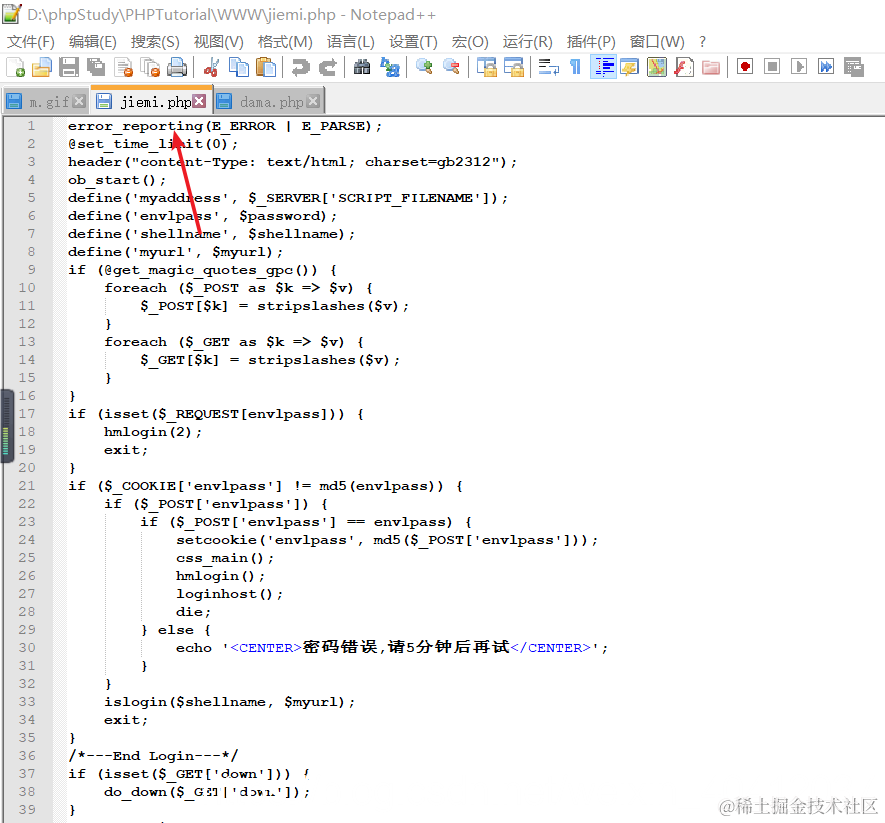
Task: Open user-defined language icon
Action: (x=629, y=67)
